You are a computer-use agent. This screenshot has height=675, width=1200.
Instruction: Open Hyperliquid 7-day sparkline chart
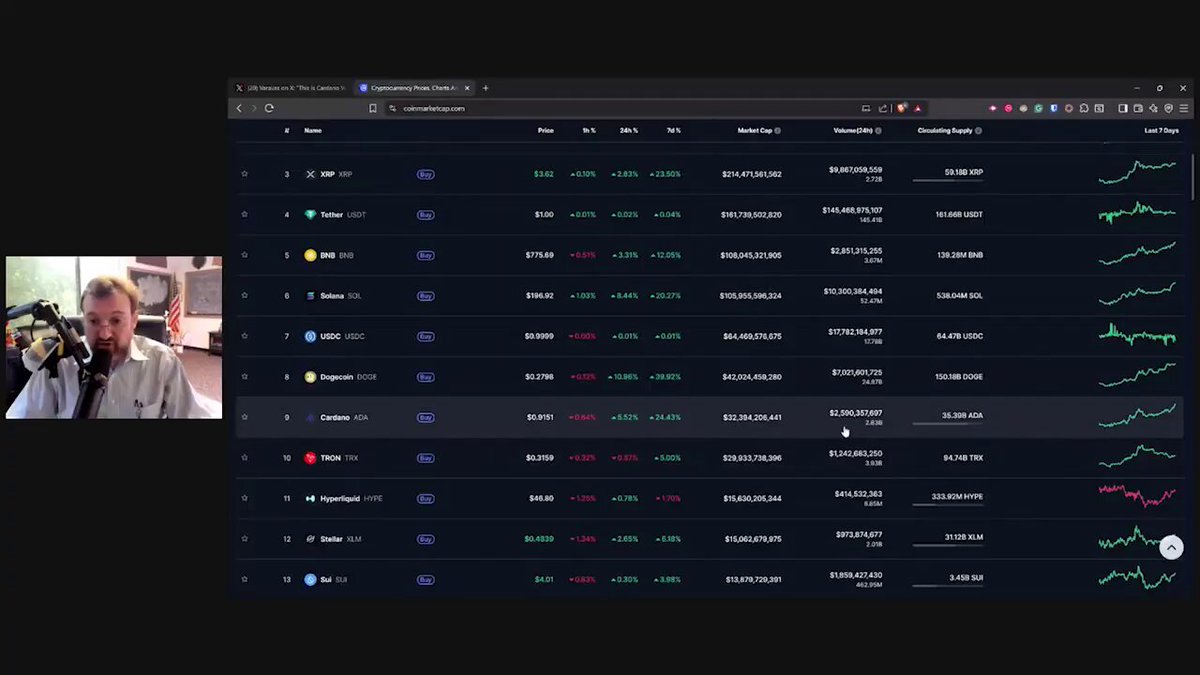coord(1138,495)
